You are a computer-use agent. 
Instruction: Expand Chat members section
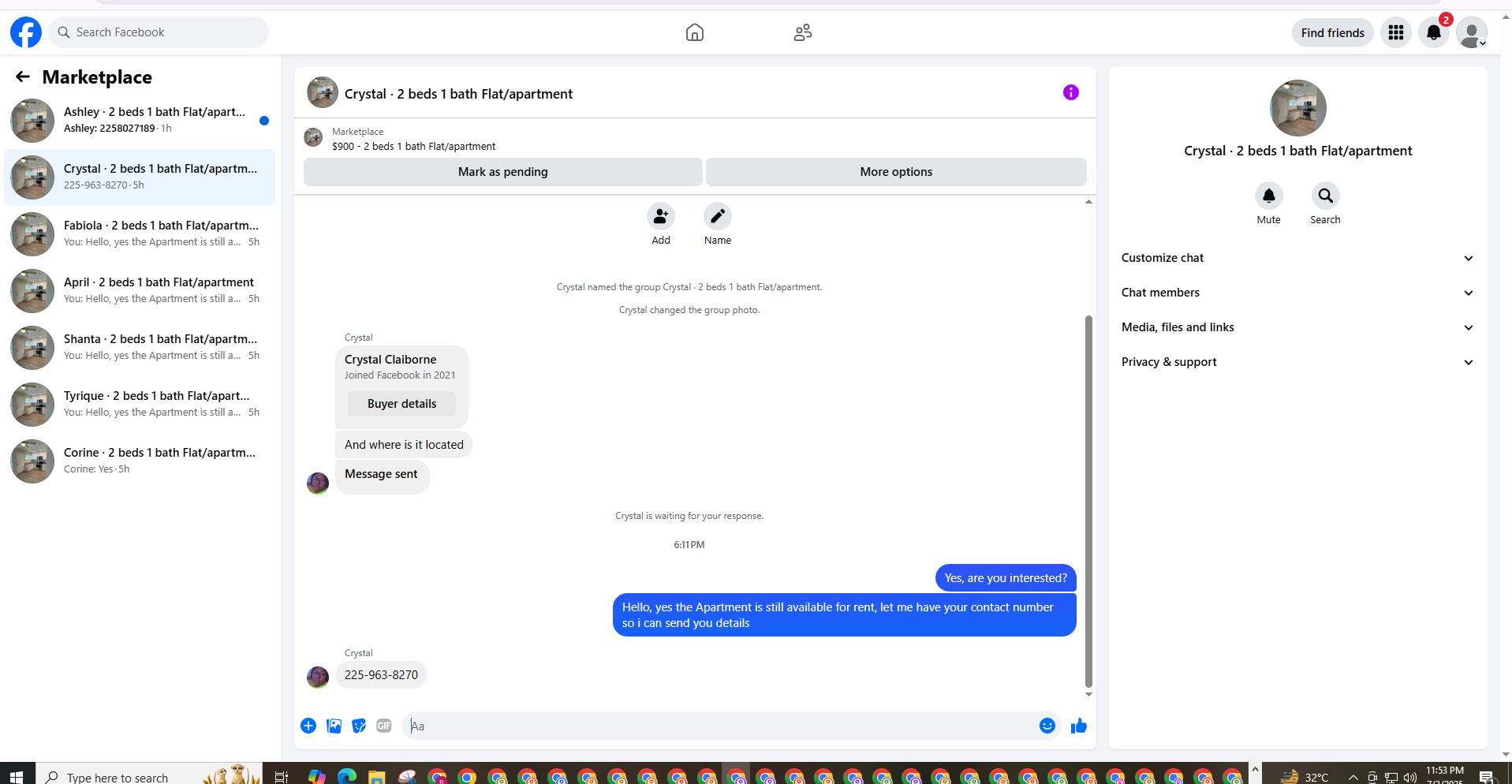pyautogui.click(x=1297, y=293)
